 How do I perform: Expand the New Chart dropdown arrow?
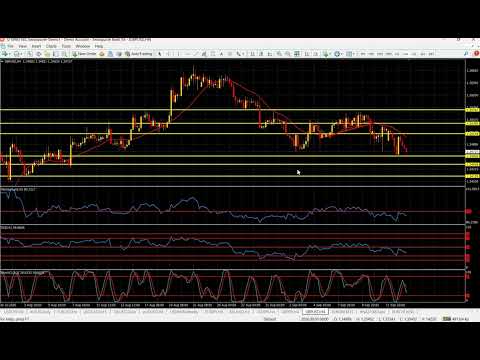click(10, 54)
